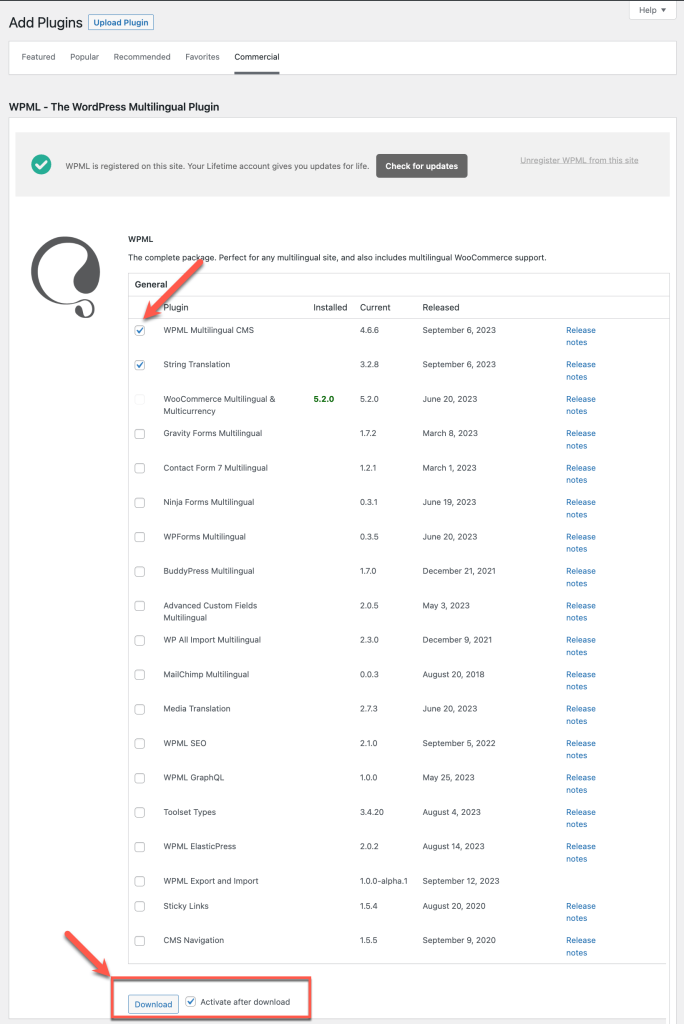Image resolution: width=684 pixels, height=1024 pixels.
Task: Click the Installed column header
Action: [330, 308]
